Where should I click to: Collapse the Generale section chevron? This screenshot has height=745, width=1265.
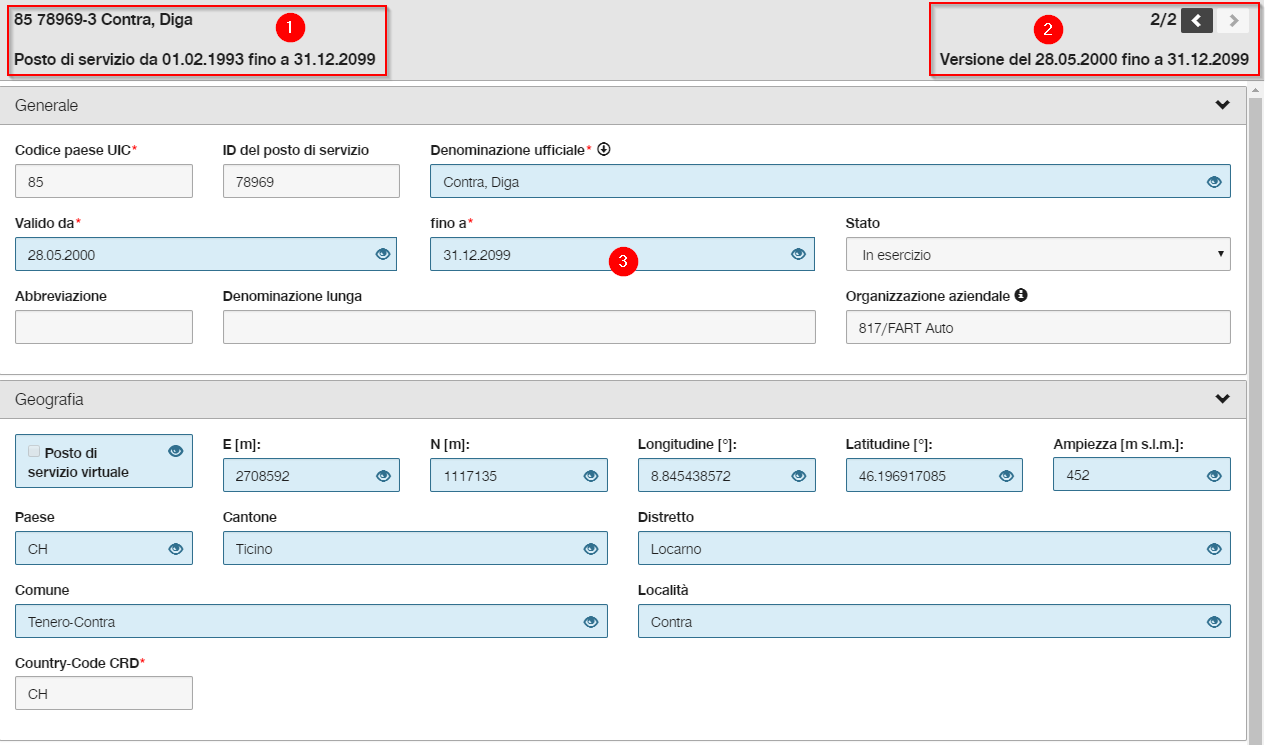coord(1222,105)
